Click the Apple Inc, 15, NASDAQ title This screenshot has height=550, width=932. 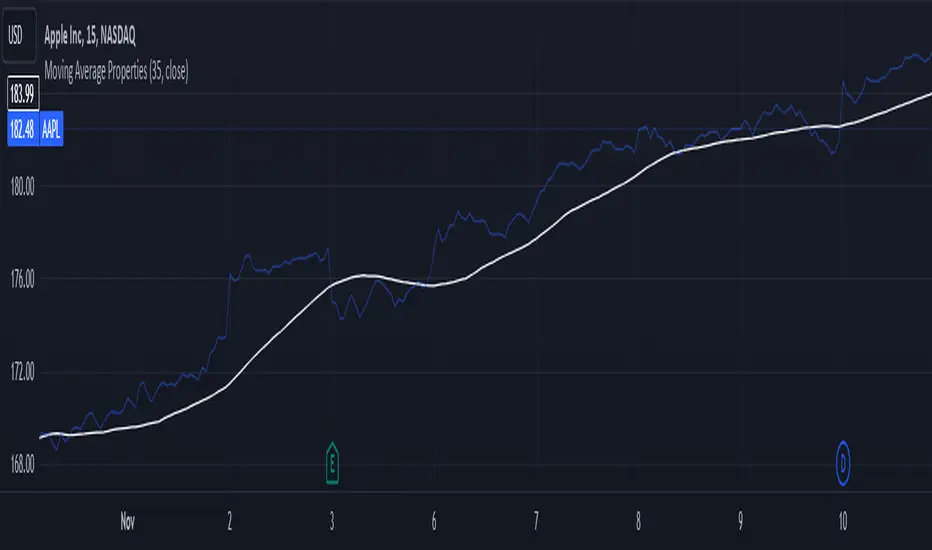[90, 36]
